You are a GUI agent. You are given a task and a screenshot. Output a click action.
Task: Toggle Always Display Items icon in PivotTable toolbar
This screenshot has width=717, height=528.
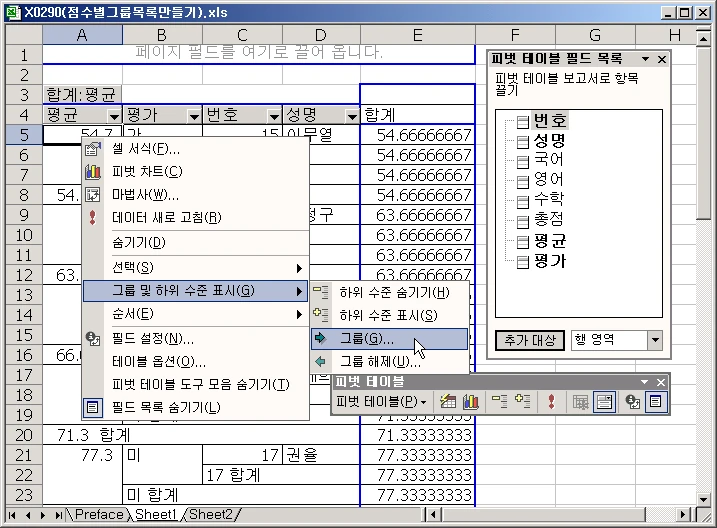(x=604, y=402)
